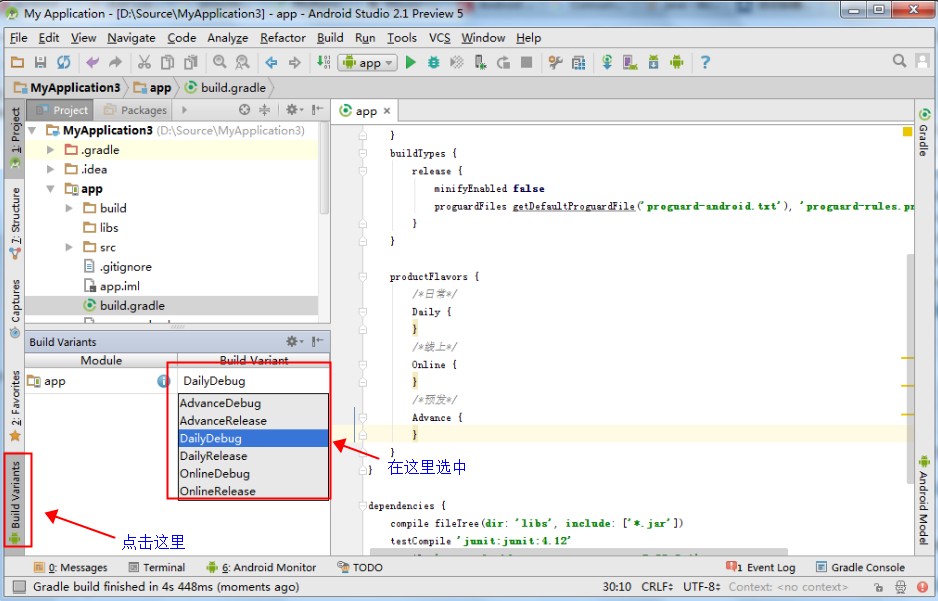Image resolution: width=938 pixels, height=601 pixels.
Task: Expand the build folder
Action: (x=69, y=208)
